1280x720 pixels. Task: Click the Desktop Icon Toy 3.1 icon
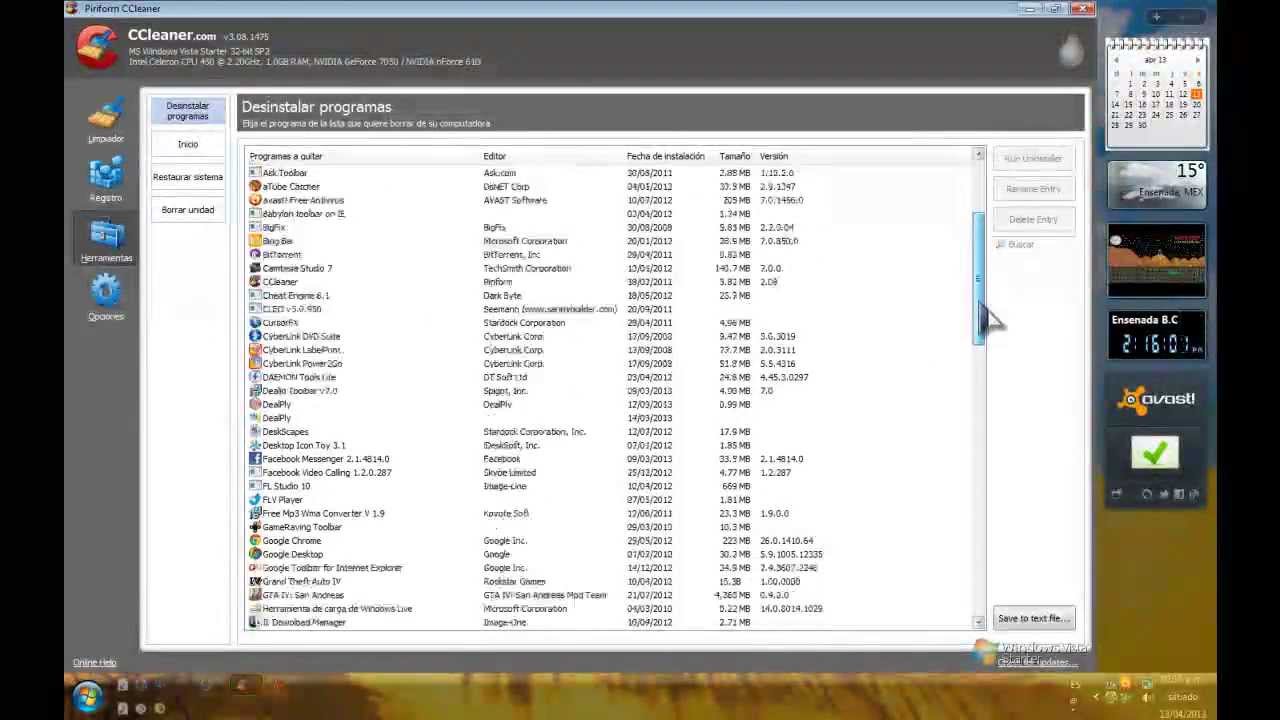point(255,445)
